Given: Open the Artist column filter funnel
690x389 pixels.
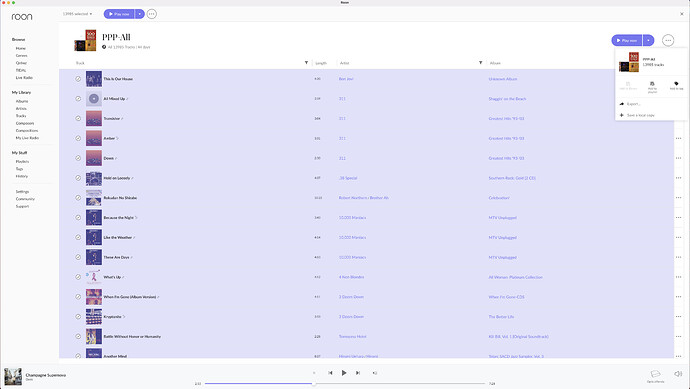Looking at the screenshot, I should (481, 63).
